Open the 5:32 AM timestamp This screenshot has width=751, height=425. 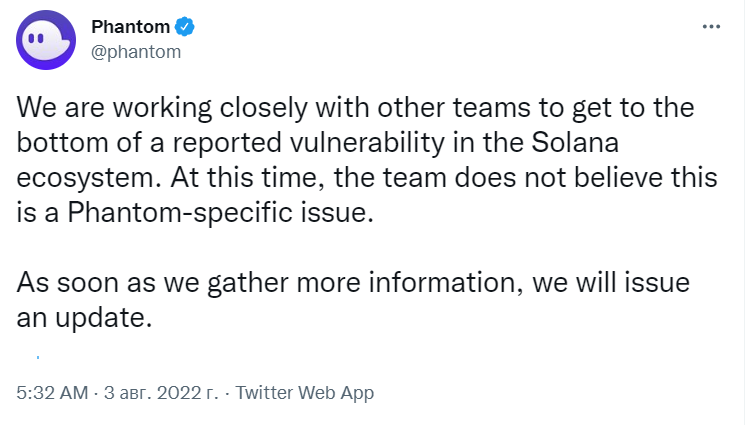point(52,393)
